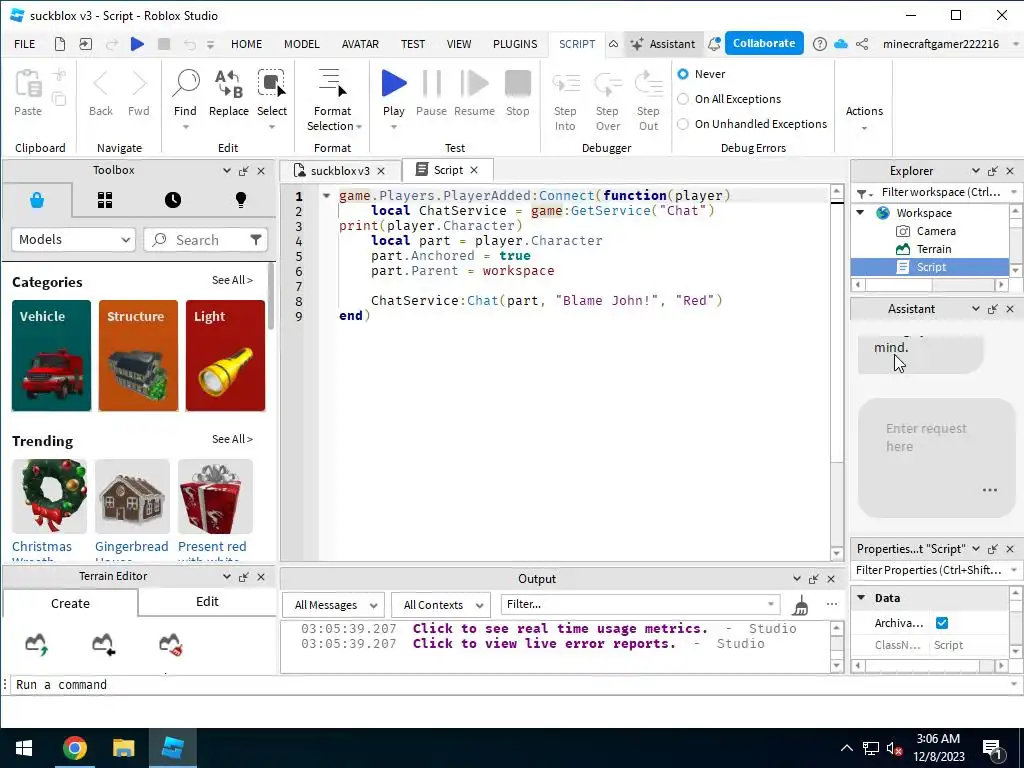
Task: Expand the Output filter dropdown arrow
Action: coord(771,604)
